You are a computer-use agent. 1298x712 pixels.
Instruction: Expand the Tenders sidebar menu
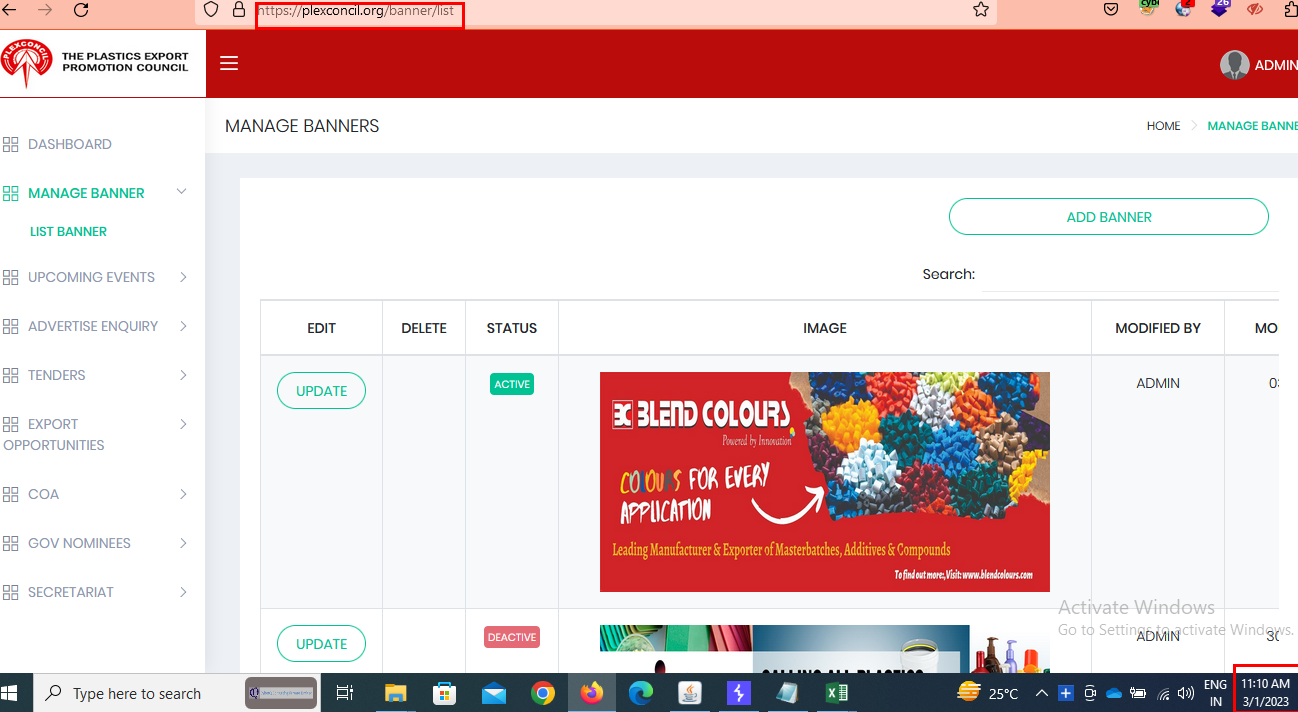pyautogui.click(x=183, y=375)
